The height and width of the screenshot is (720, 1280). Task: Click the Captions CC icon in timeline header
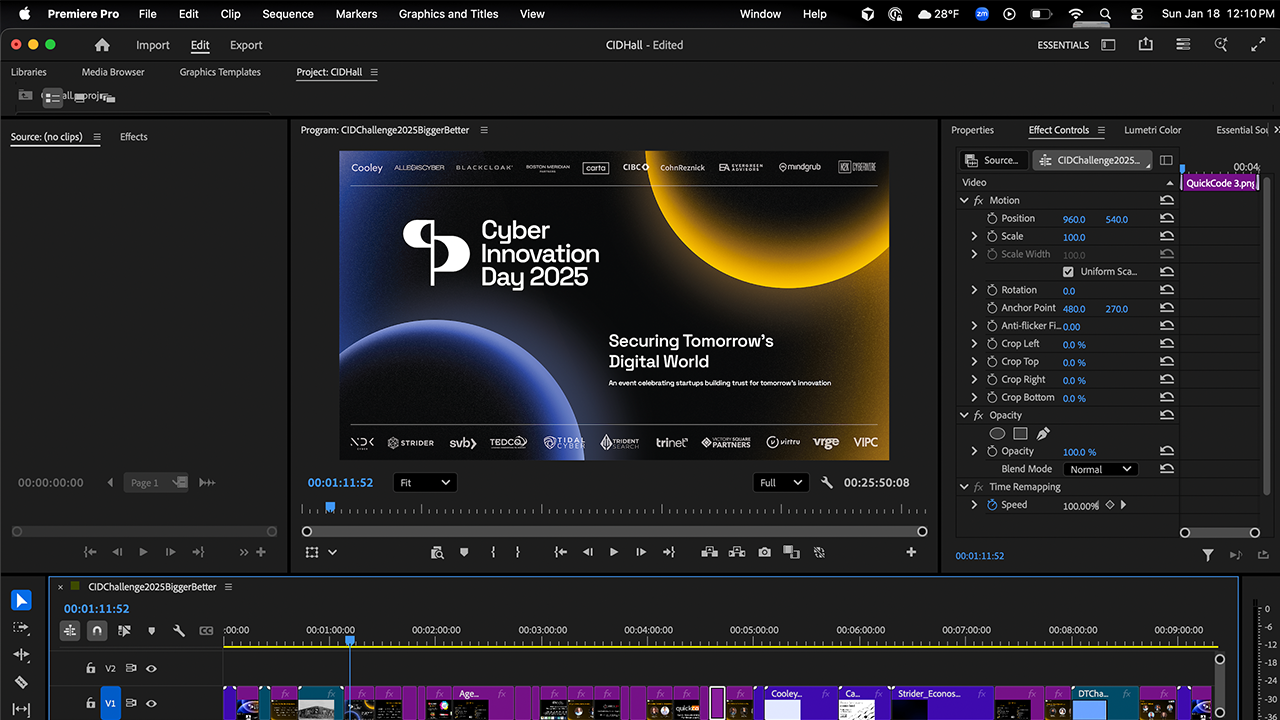206,630
